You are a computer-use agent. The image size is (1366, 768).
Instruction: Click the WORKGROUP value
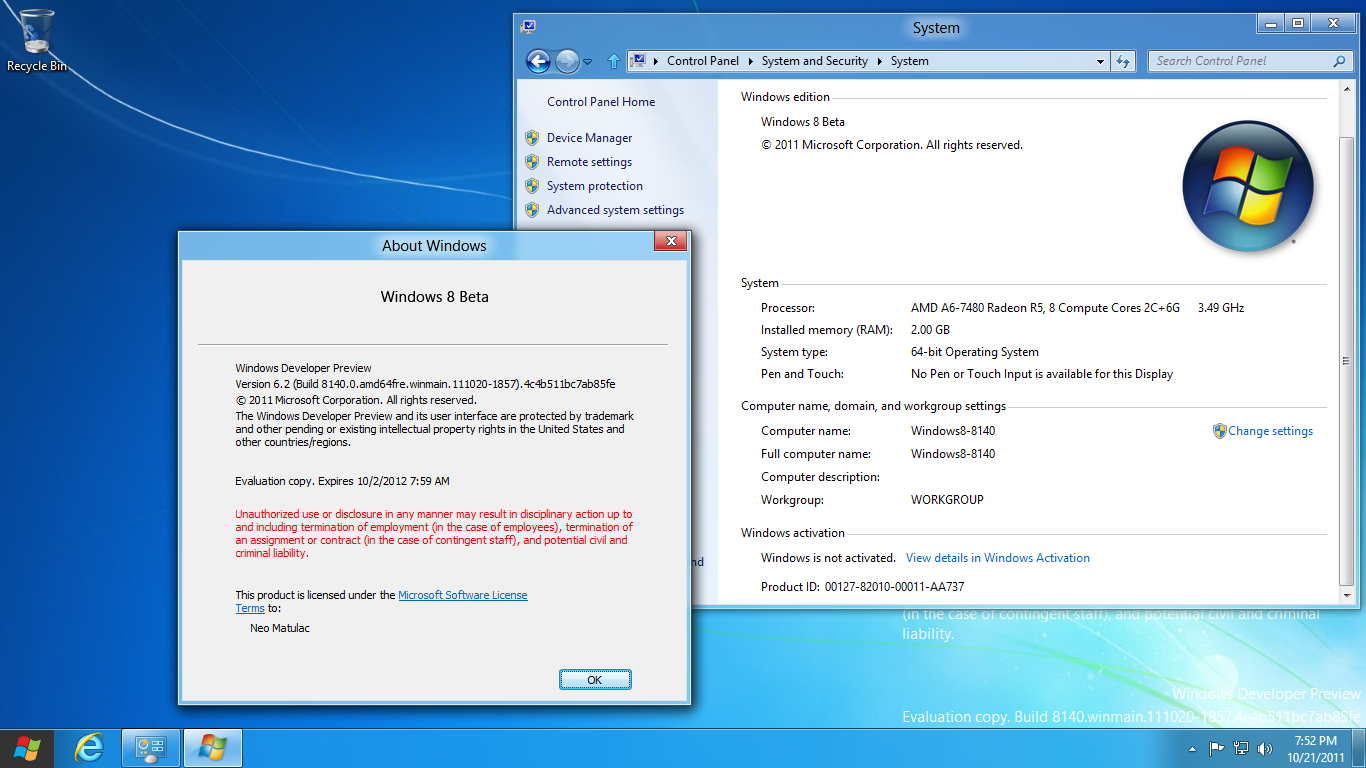947,500
